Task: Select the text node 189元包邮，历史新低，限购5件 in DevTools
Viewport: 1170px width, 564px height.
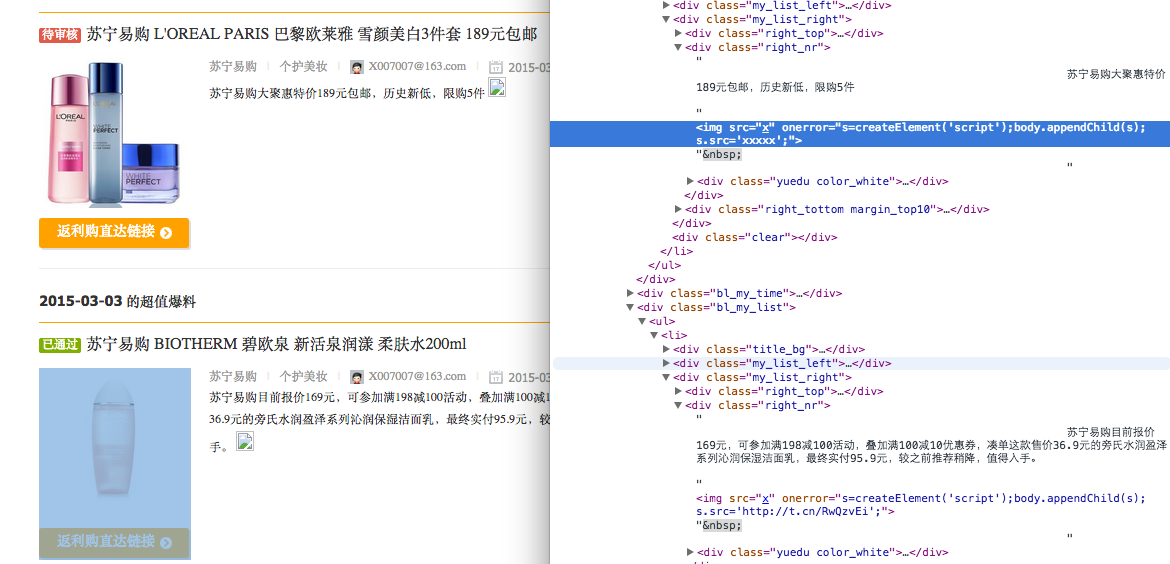Action: 775,87
